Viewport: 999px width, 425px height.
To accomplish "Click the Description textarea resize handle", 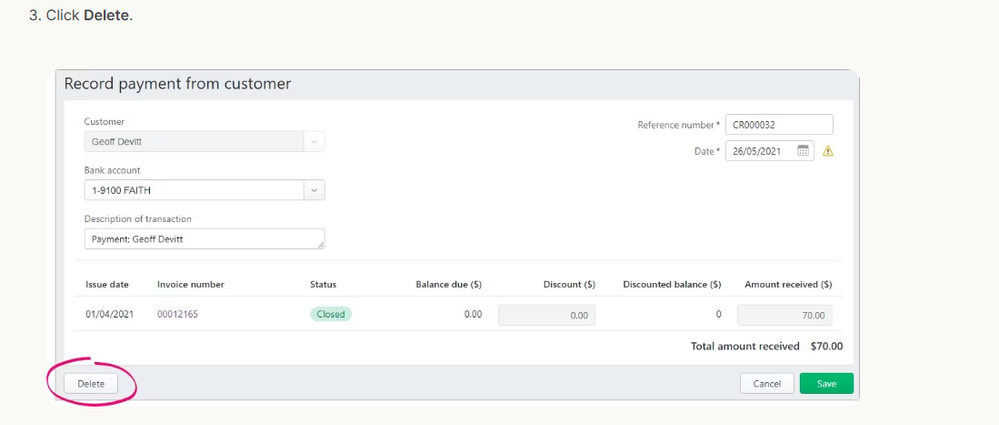I will click(x=320, y=244).
